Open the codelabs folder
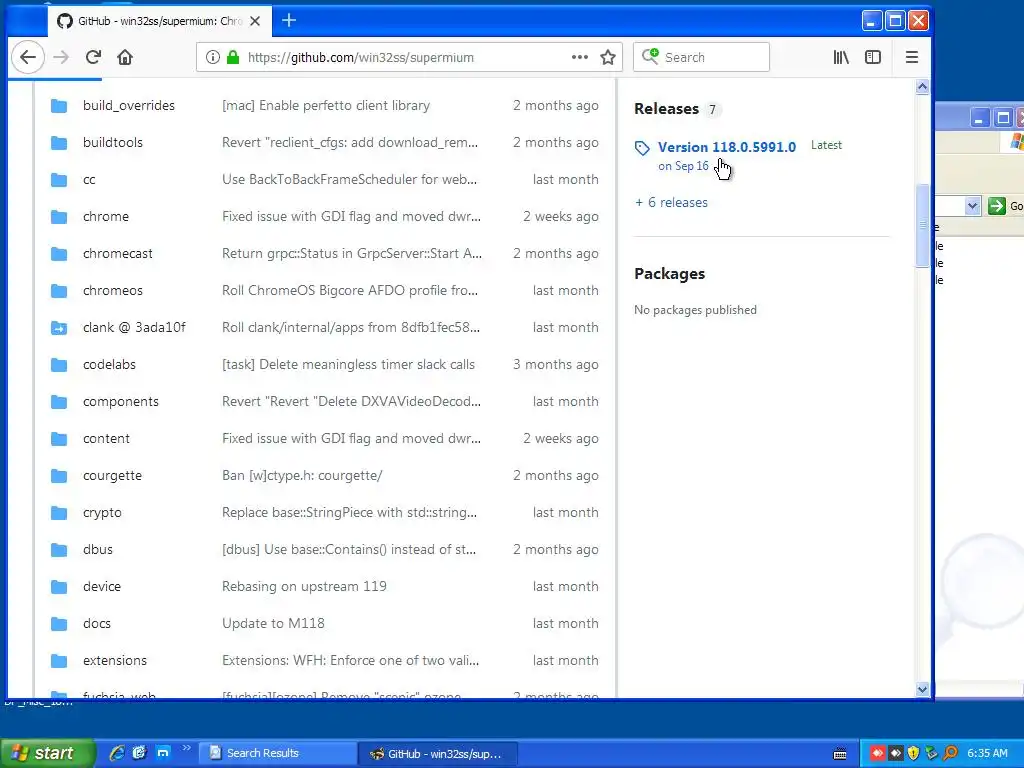The width and height of the screenshot is (1024, 768). pos(109,364)
